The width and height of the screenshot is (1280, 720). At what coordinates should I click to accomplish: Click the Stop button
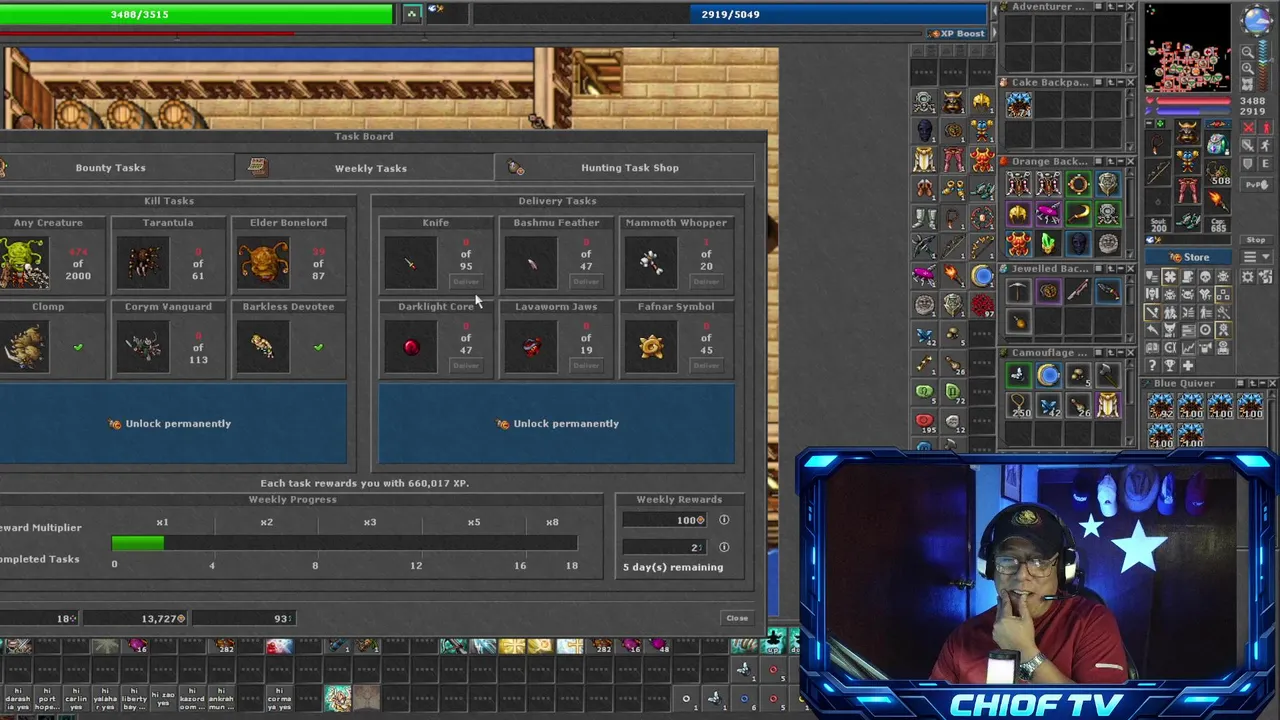click(x=1255, y=240)
